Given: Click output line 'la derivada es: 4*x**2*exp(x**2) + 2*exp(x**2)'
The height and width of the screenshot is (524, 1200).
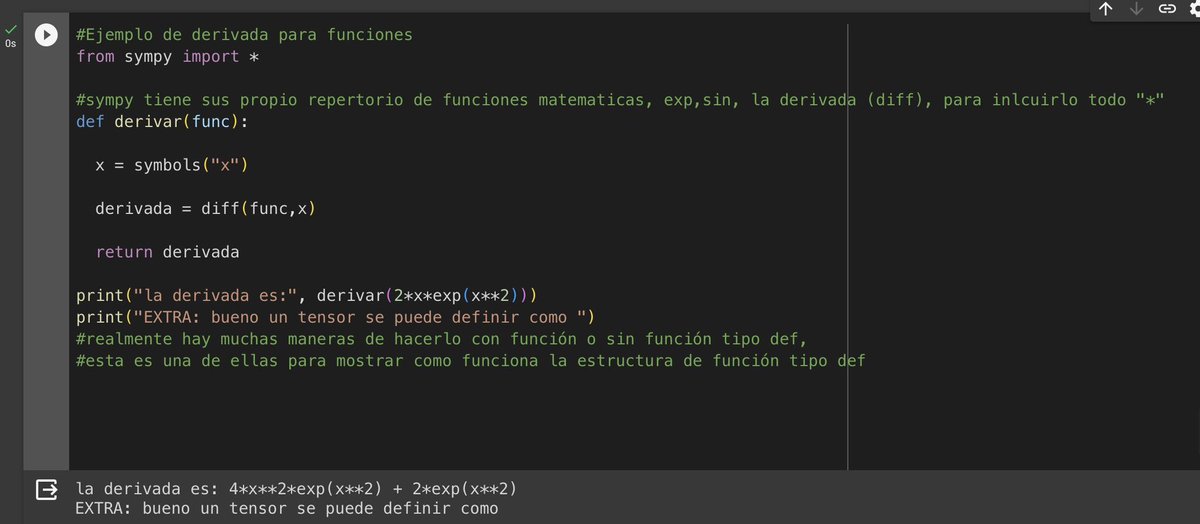Looking at the screenshot, I should (297, 489).
